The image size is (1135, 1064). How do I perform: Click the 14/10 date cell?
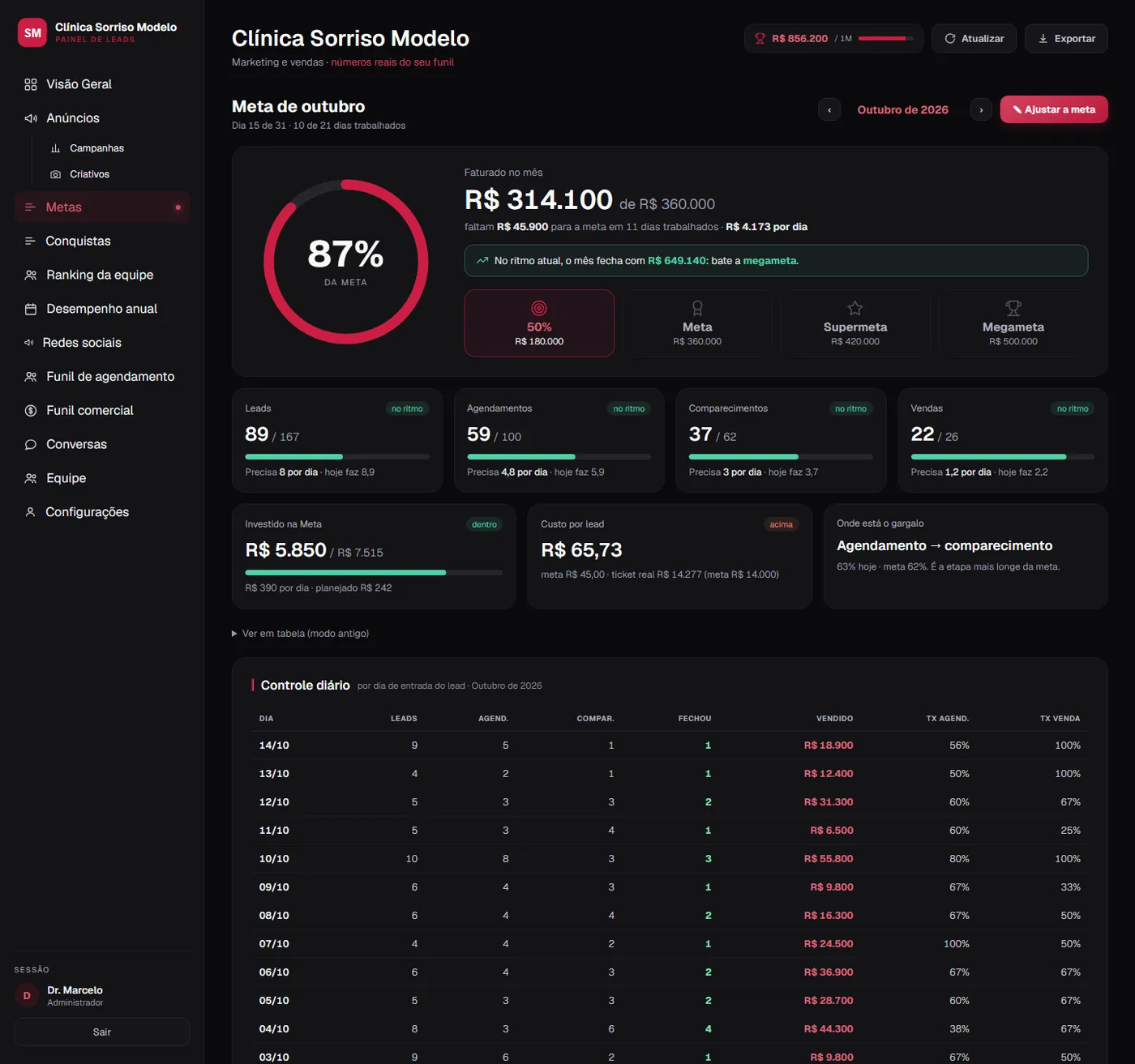[274, 746]
